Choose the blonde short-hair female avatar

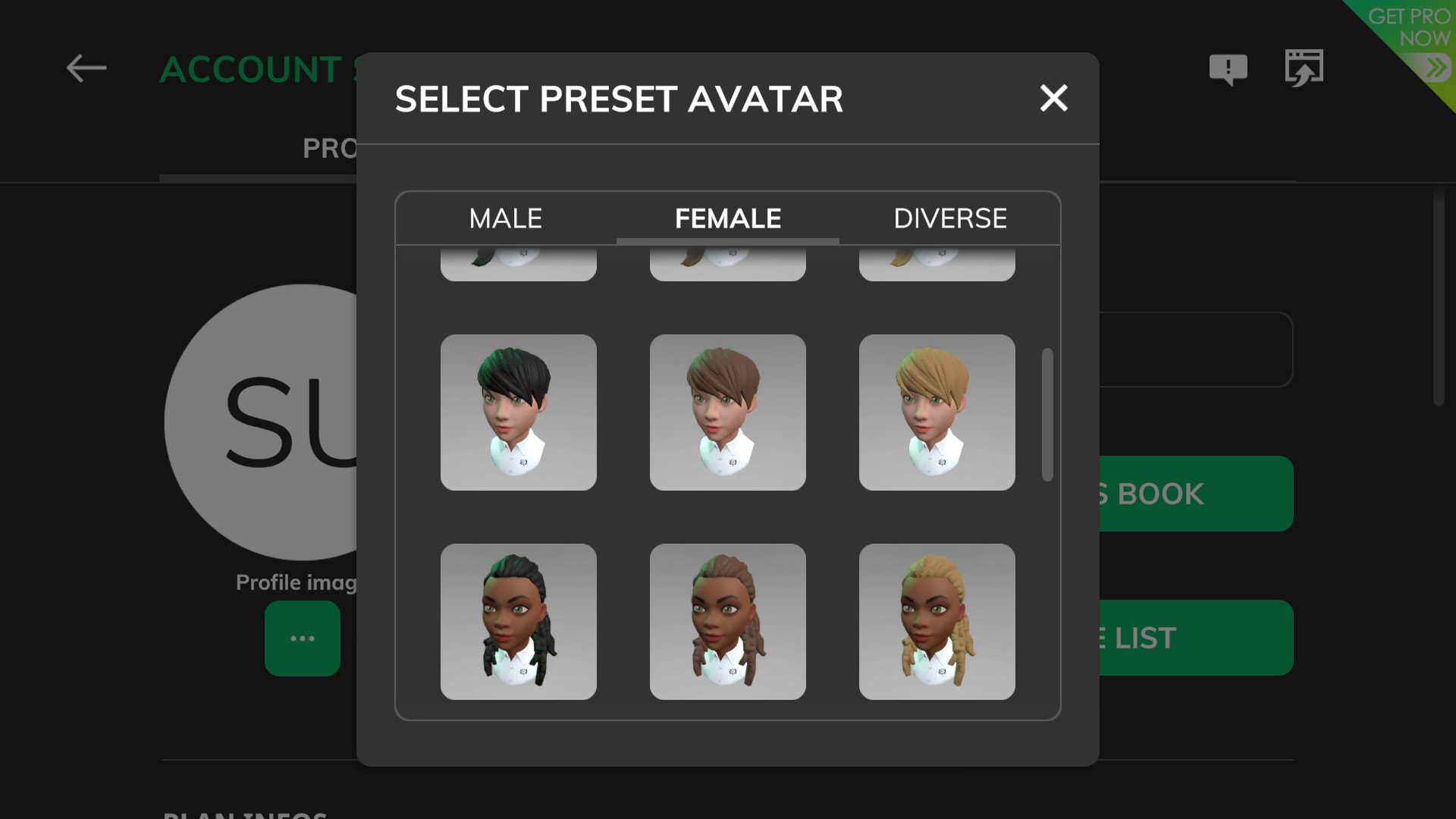coord(937,413)
